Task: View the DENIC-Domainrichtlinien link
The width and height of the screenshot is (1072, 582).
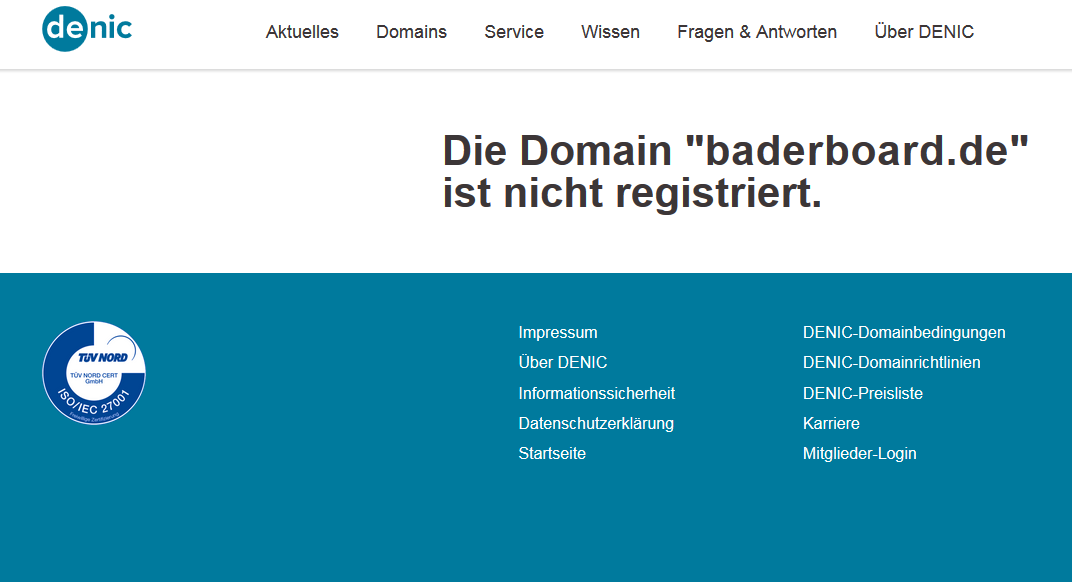Action: (892, 362)
